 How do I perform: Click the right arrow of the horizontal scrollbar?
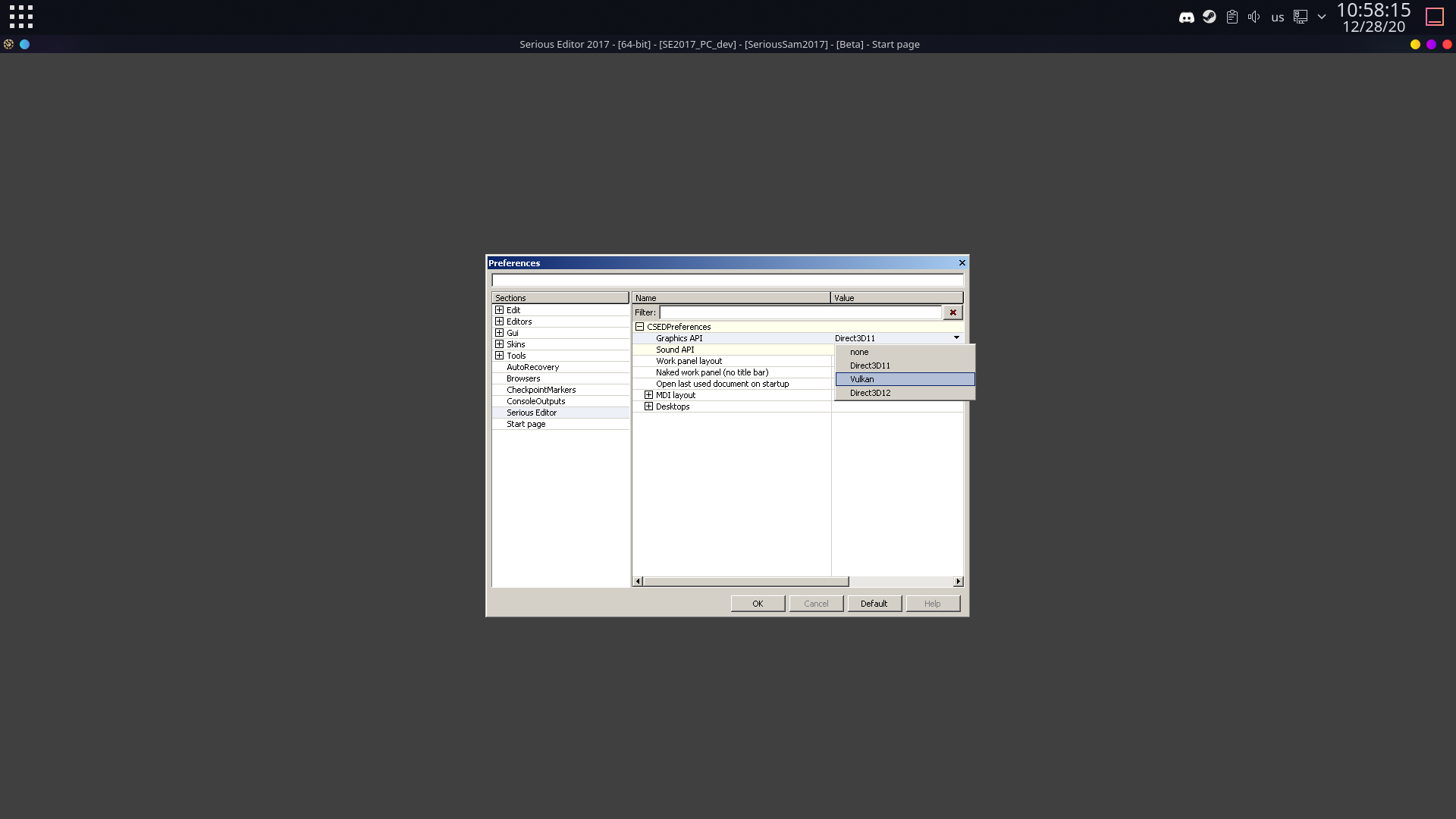coord(957,581)
